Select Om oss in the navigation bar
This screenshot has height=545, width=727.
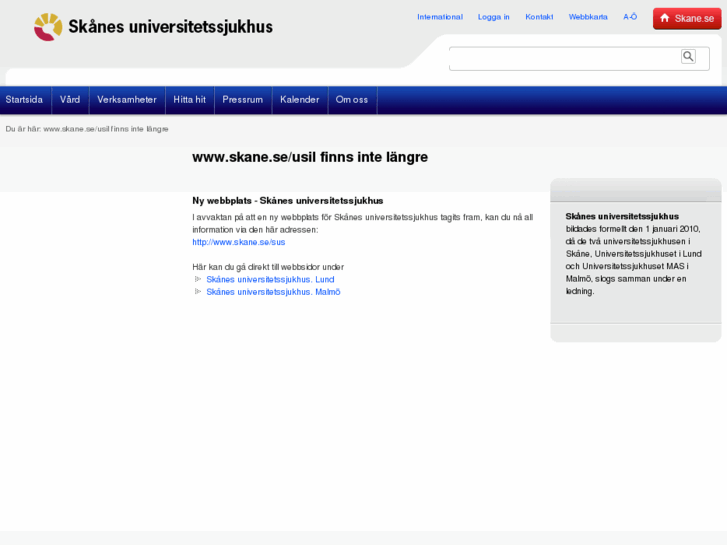pyautogui.click(x=352, y=100)
